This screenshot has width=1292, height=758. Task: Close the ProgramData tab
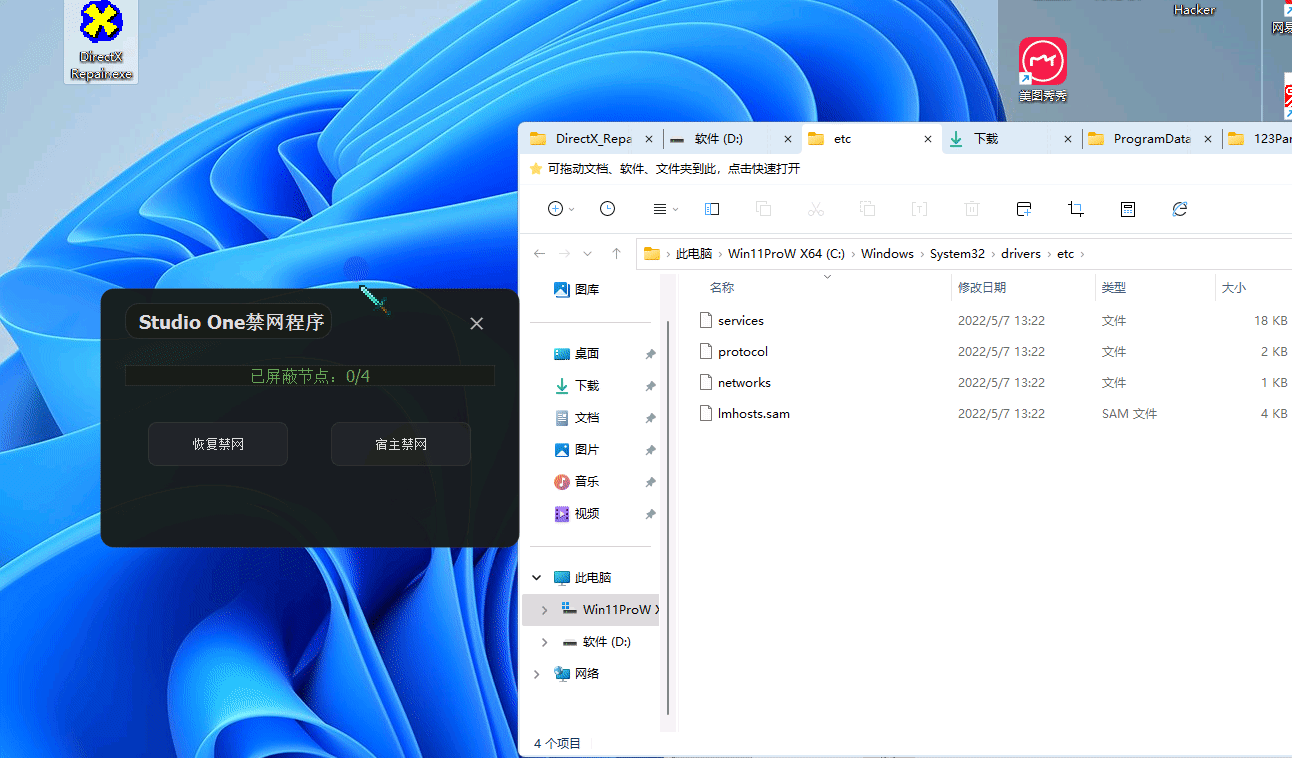pyautogui.click(x=1208, y=139)
